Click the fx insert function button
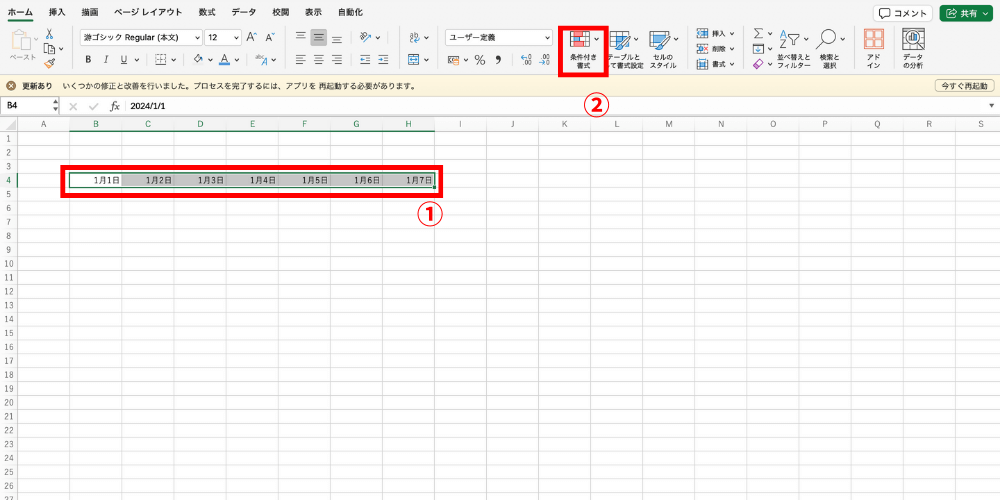 (115, 106)
